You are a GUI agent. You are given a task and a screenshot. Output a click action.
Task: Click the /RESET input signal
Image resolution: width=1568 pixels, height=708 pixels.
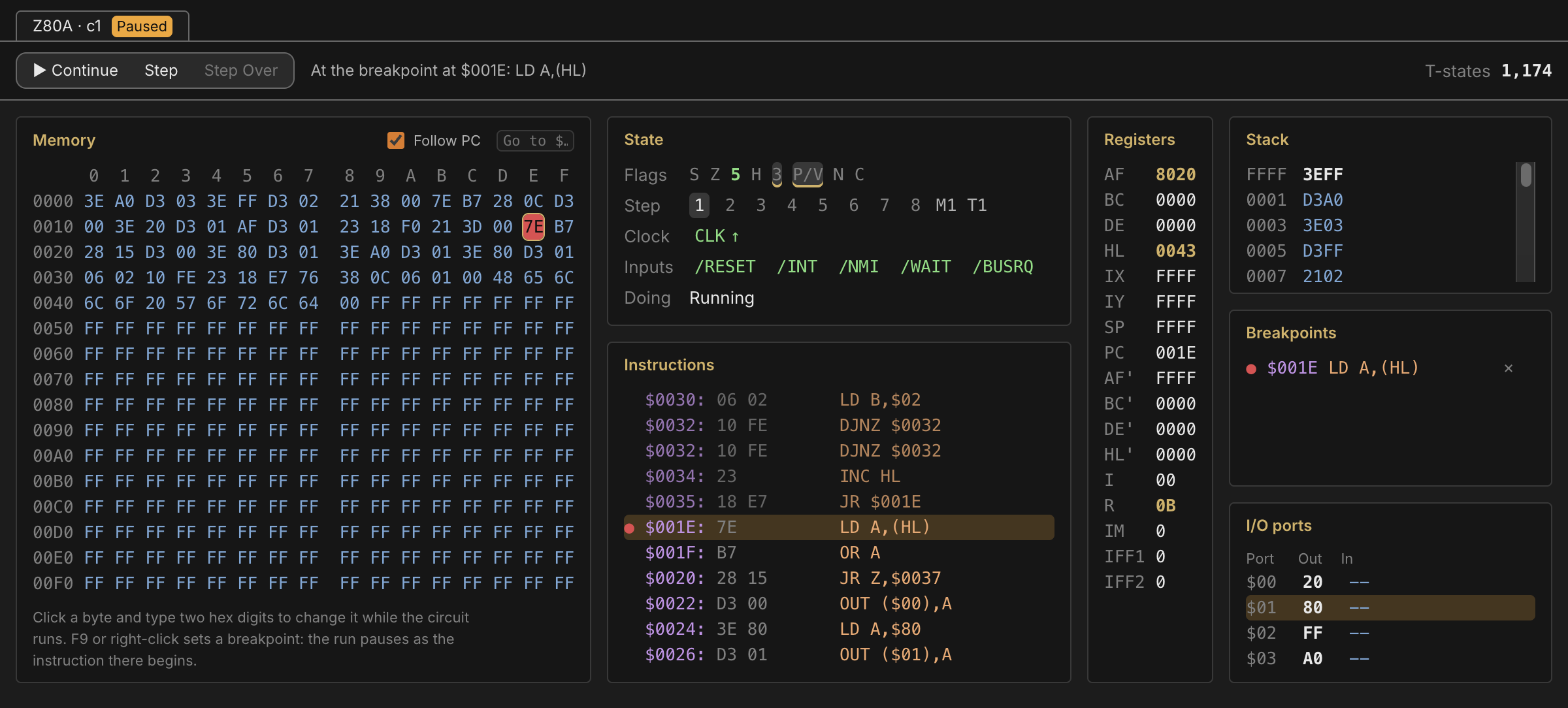click(x=725, y=266)
